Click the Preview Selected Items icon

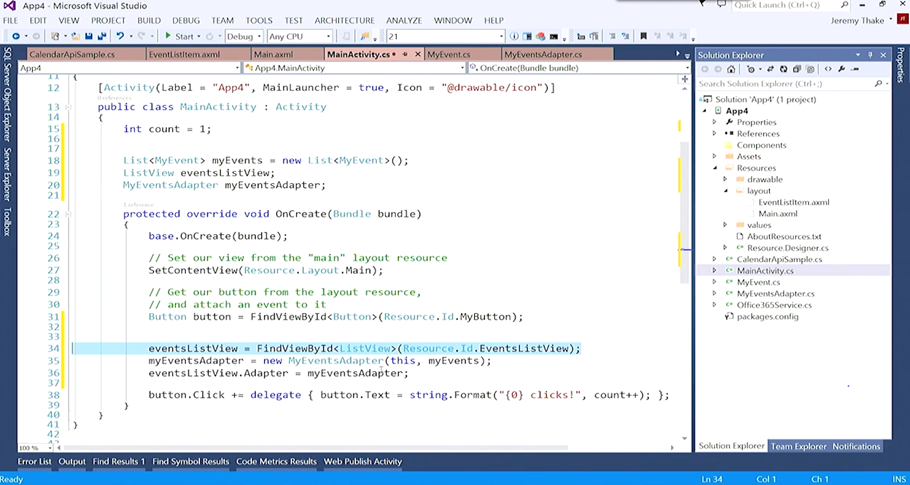click(x=855, y=69)
